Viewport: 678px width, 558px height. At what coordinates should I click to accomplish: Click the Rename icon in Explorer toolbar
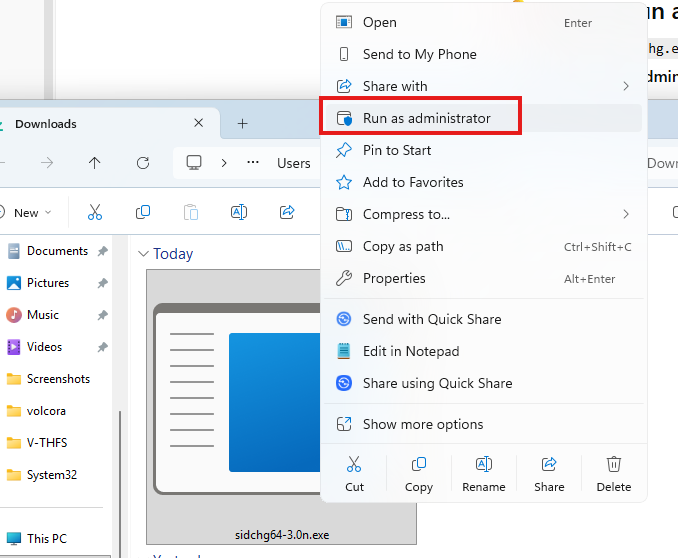tap(239, 212)
